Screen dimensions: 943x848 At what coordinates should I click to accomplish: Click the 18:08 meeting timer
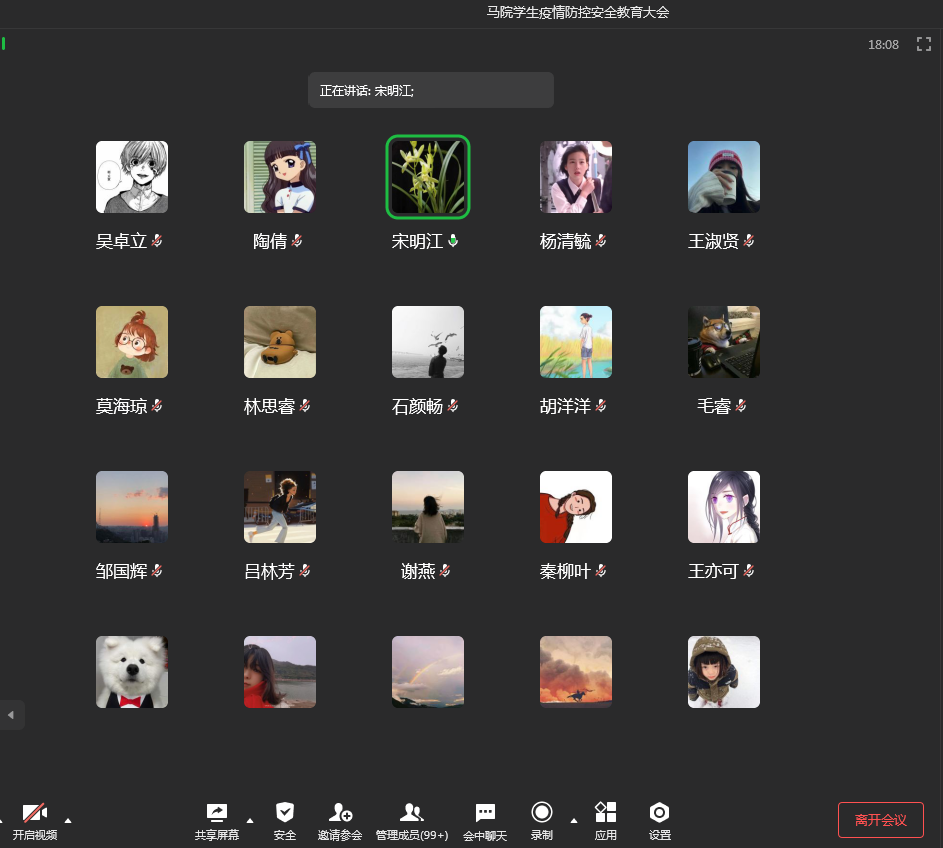[883, 45]
